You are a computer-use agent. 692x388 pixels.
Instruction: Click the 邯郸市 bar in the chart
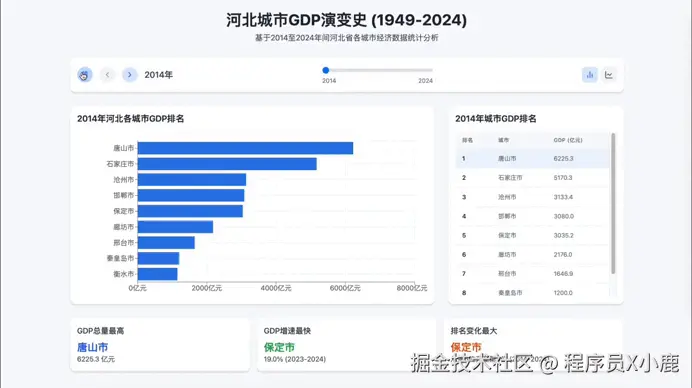[x=191, y=195]
